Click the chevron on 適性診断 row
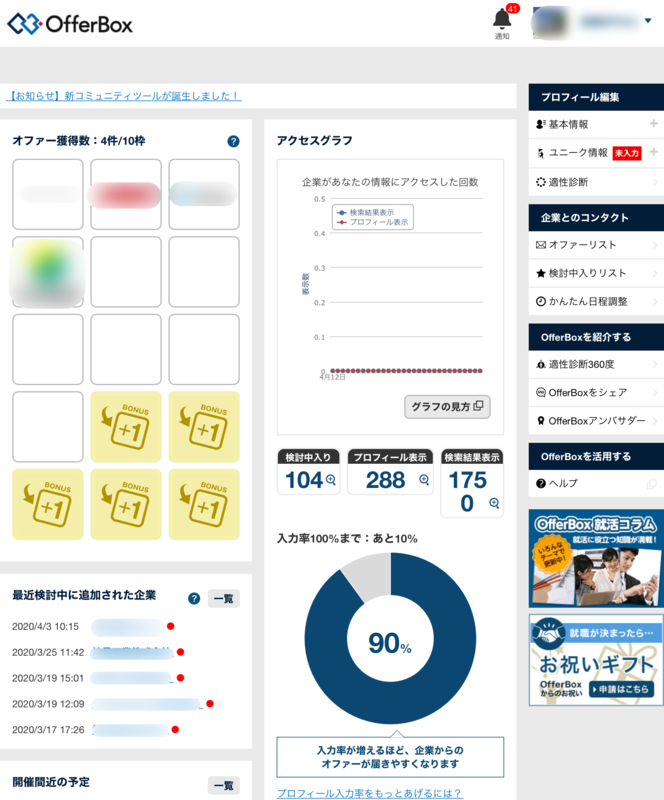 pos(655,182)
